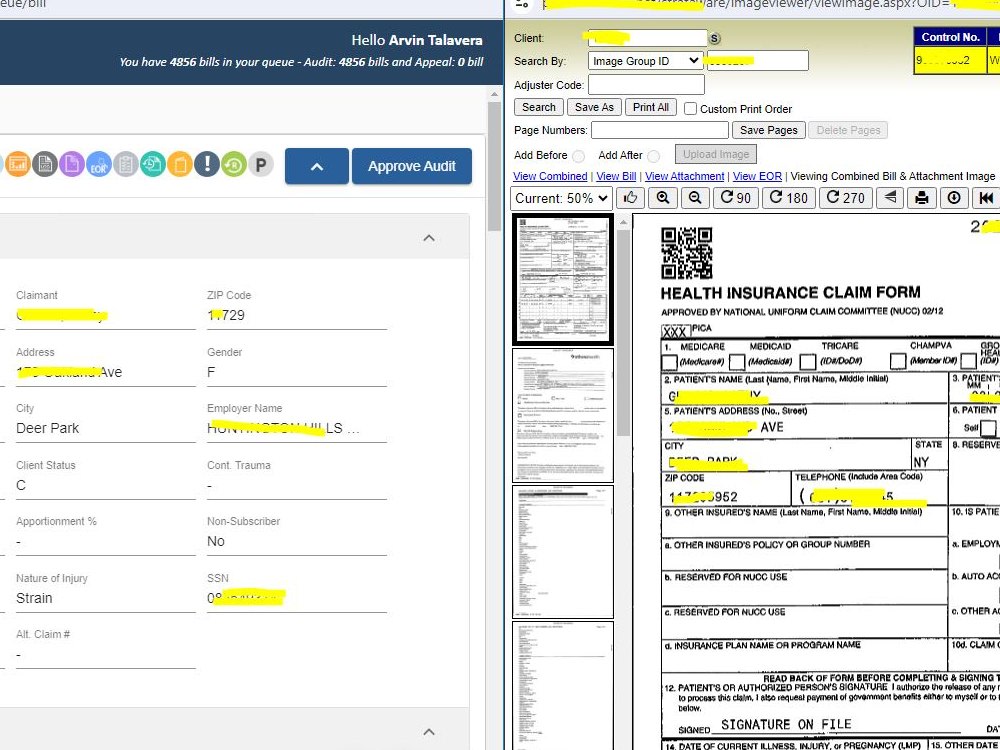Open the blue EOR icon

tap(99, 165)
